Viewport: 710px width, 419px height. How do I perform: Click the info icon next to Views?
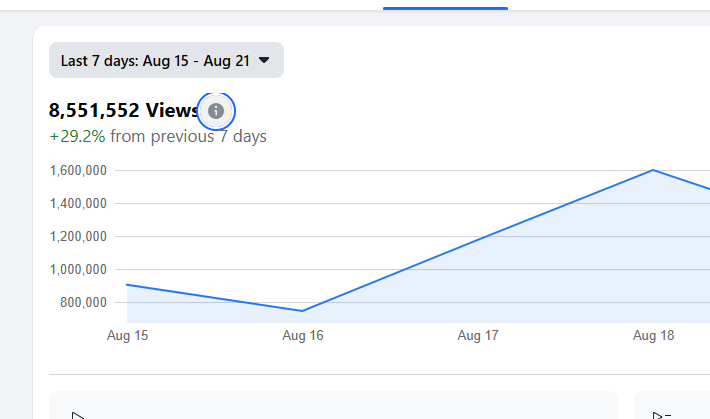click(216, 110)
